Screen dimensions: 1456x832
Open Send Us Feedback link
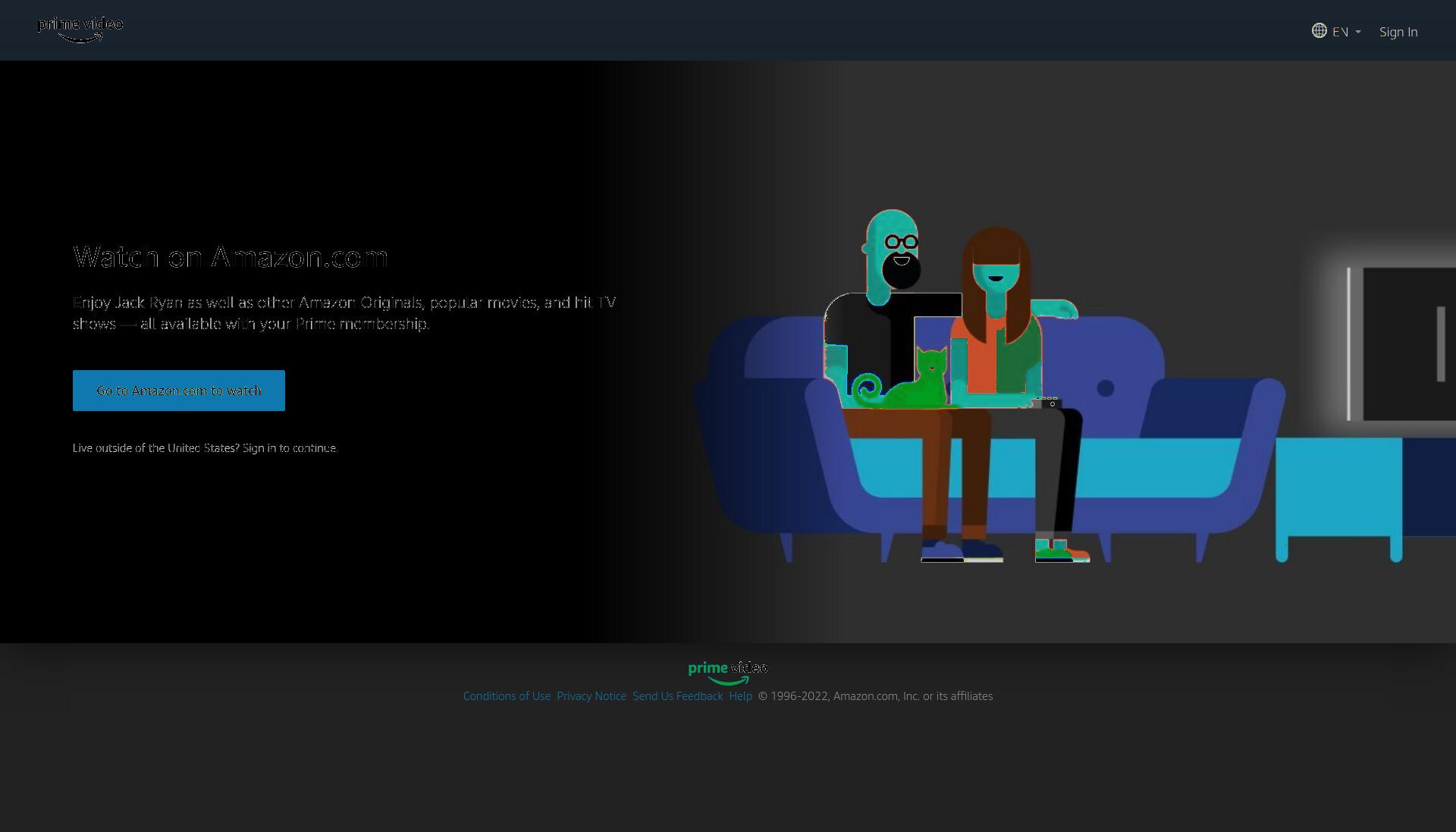[x=677, y=696]
